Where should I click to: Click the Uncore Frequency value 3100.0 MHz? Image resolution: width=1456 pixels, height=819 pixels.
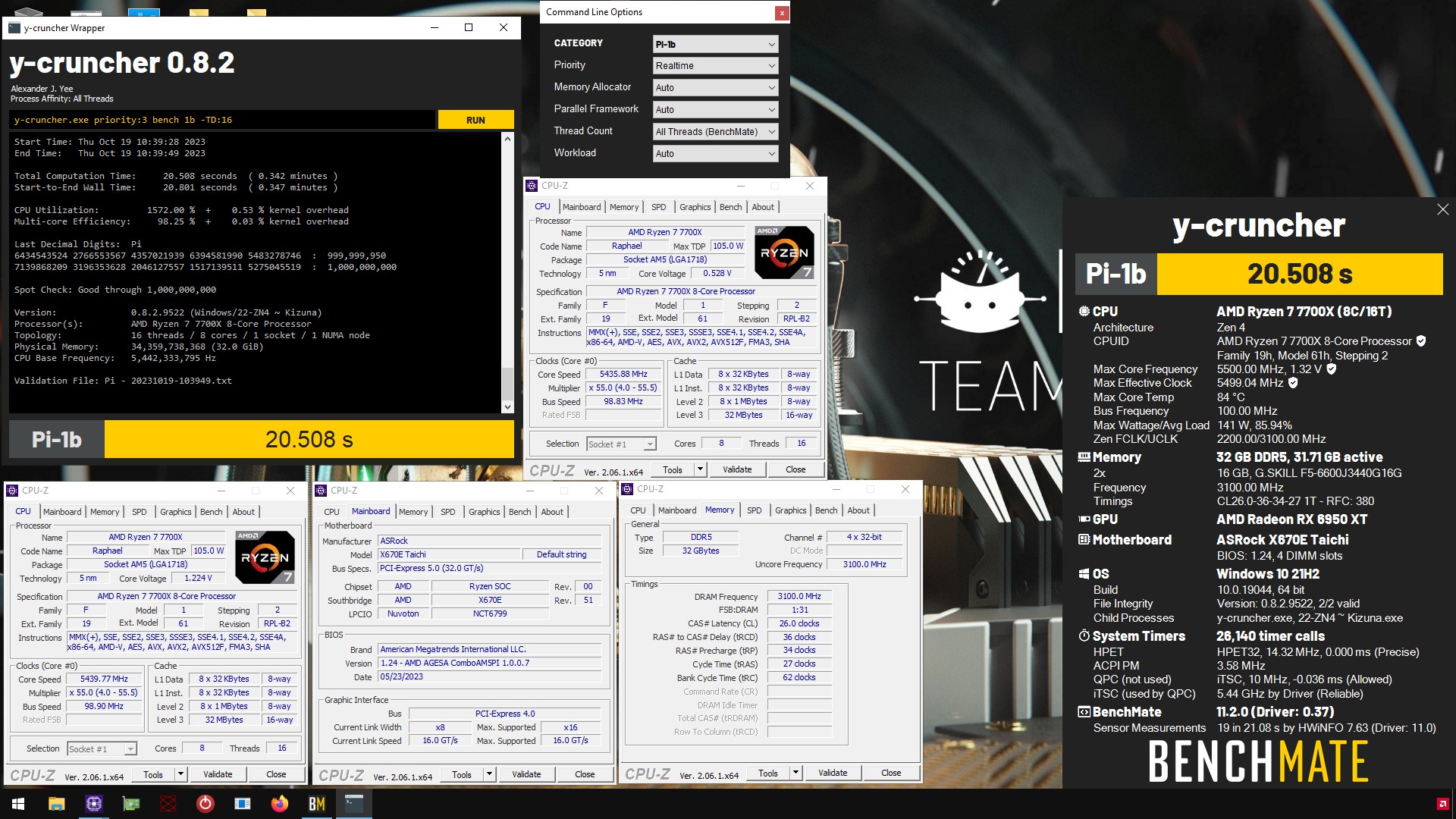864,564
